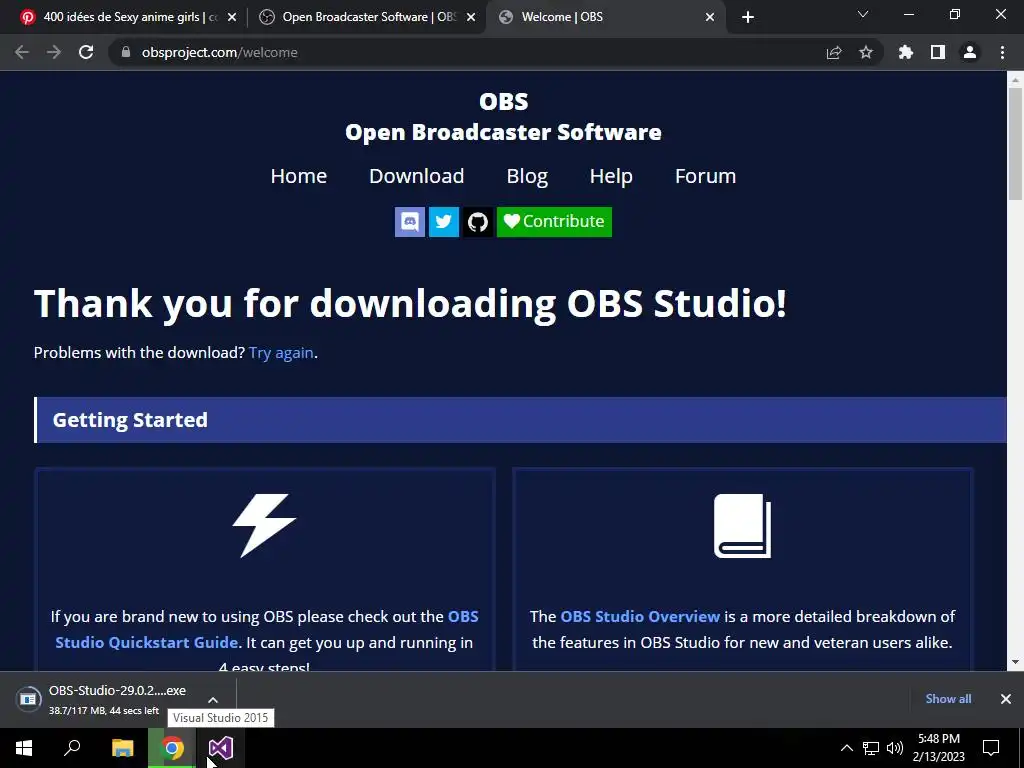1024x768 pixels.
Task: Click Show all downloads
Action: (948, 699)
